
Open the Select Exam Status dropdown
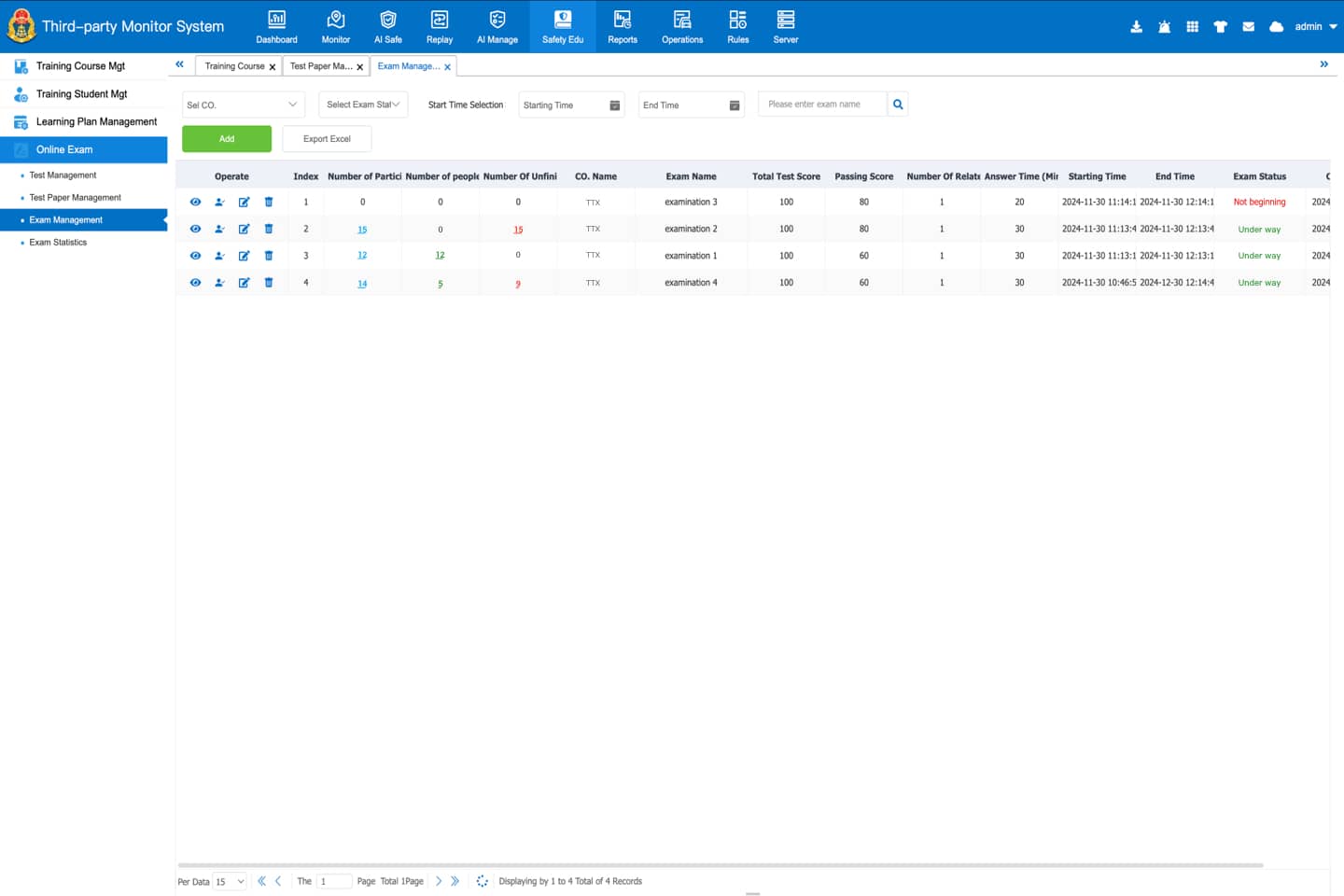(x=363, y=105)
